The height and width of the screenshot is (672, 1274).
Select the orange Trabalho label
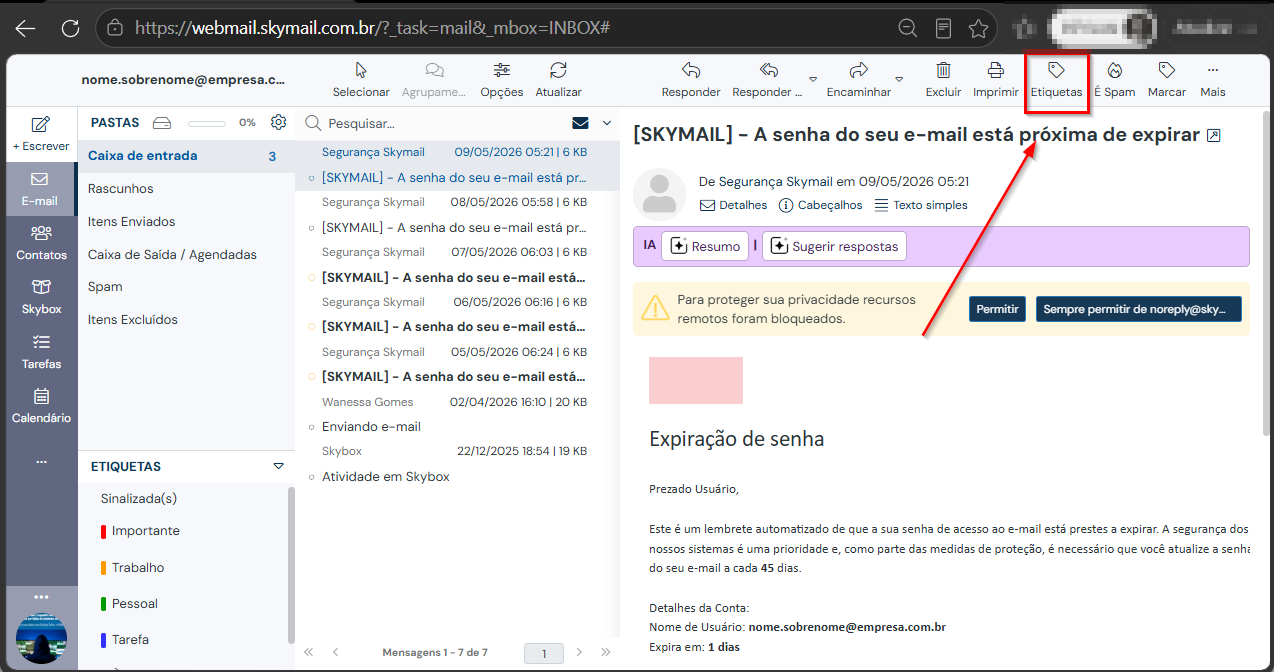pos(133,567)
